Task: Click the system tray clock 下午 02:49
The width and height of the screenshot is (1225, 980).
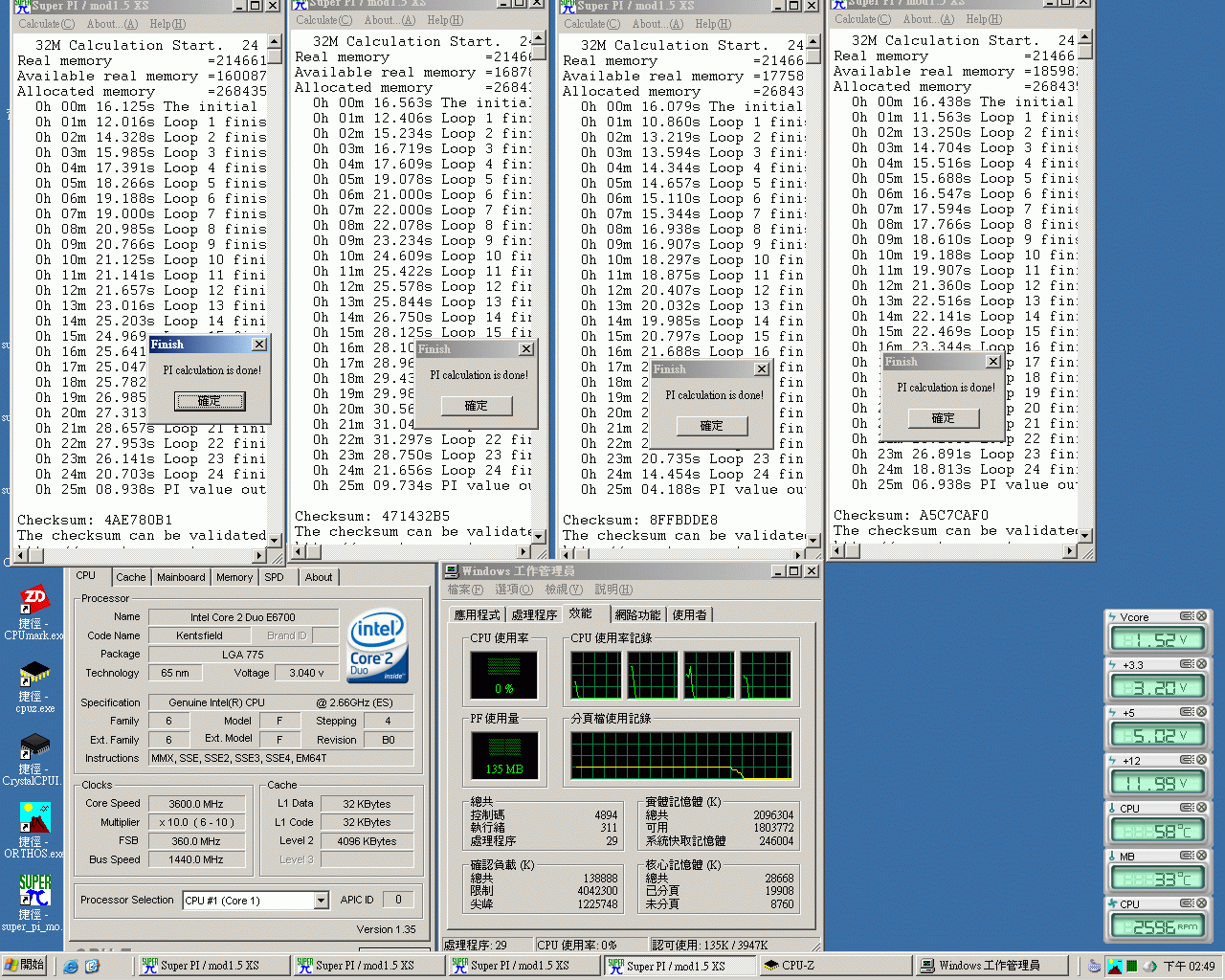Action: [x=1188, y=966]
